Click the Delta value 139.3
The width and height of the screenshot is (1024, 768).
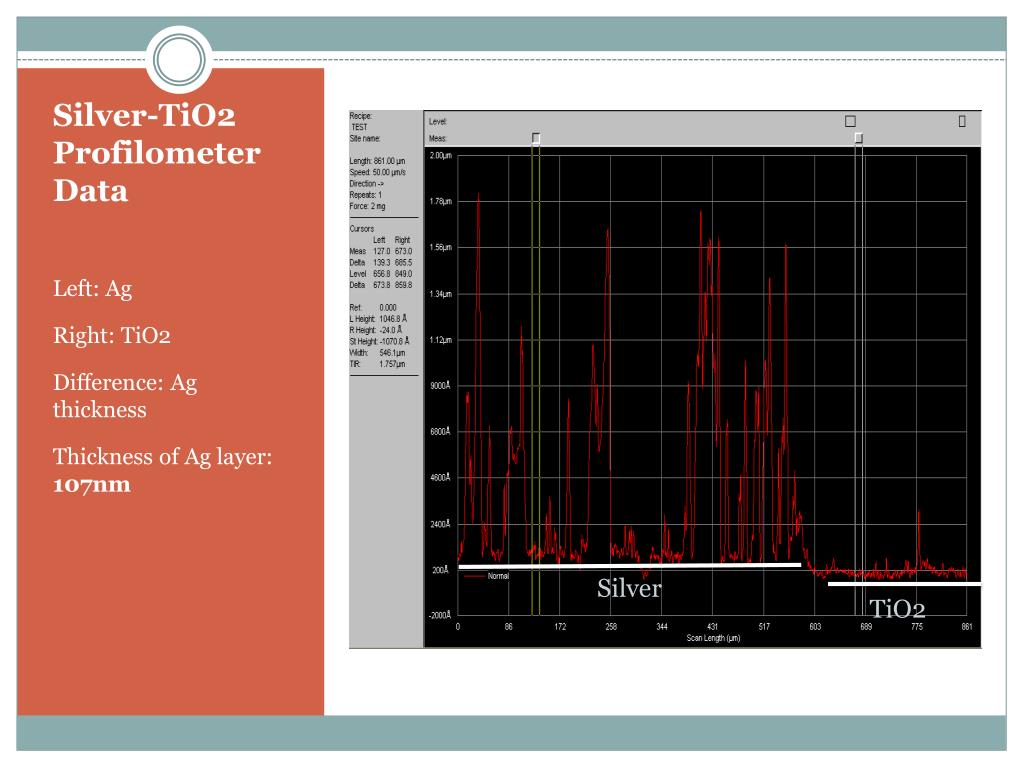pos(381,263)
